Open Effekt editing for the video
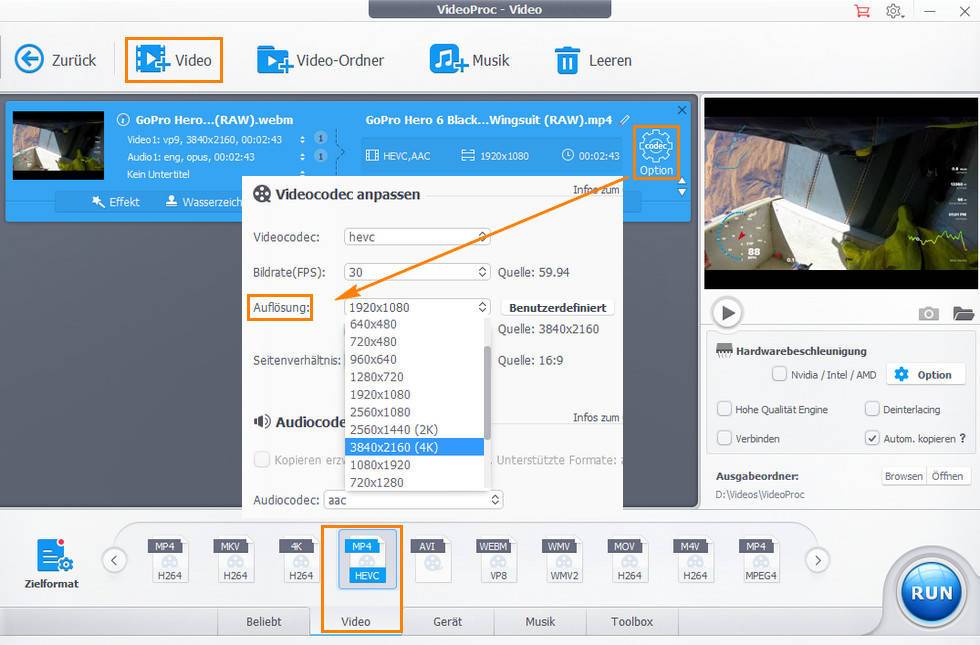 pyautogui.click(x=116, y=202)
